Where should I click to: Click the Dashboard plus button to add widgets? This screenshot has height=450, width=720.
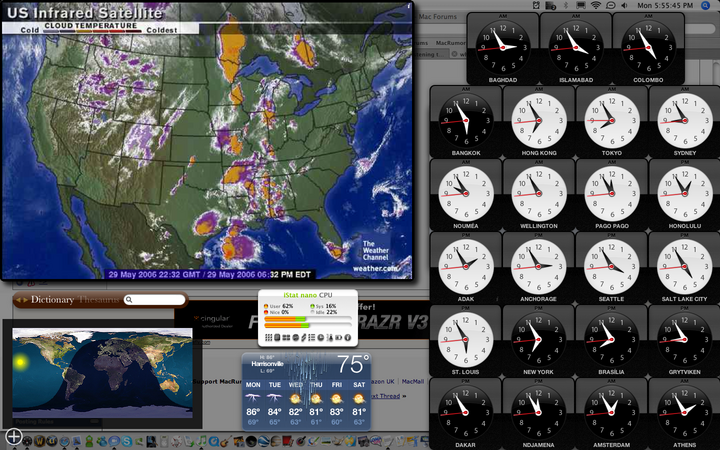[14, 437]
